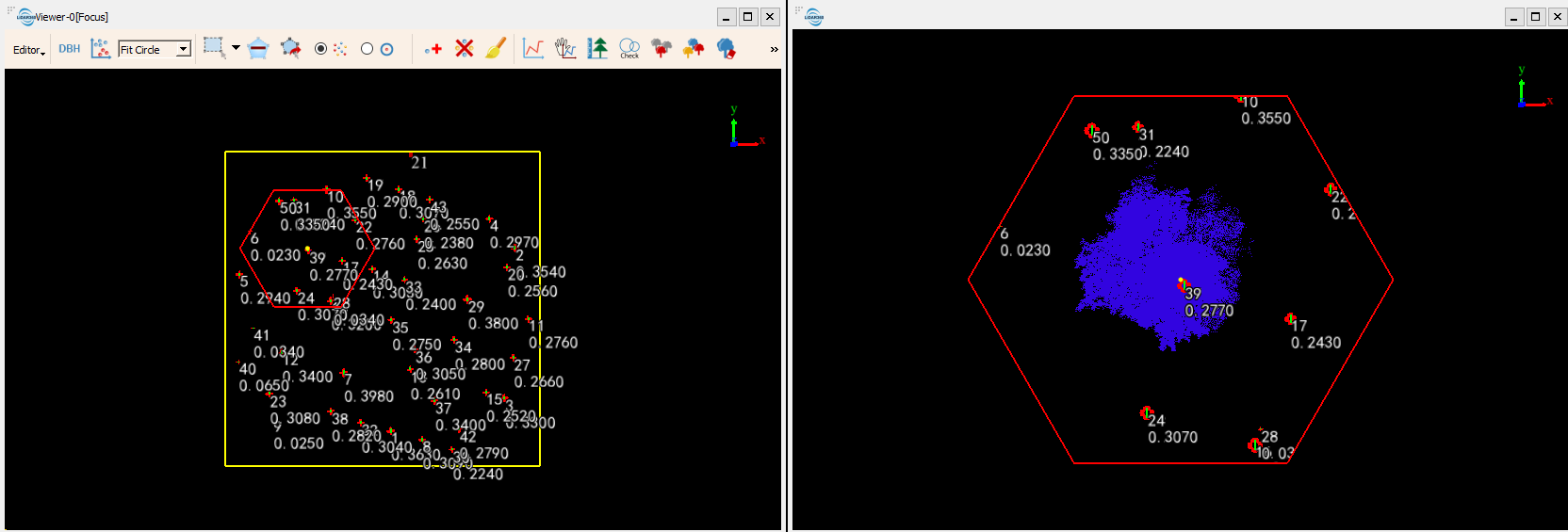Expand the selection tool dropdown arrow
Screen dimensions: 1568x532
(236, 47)
